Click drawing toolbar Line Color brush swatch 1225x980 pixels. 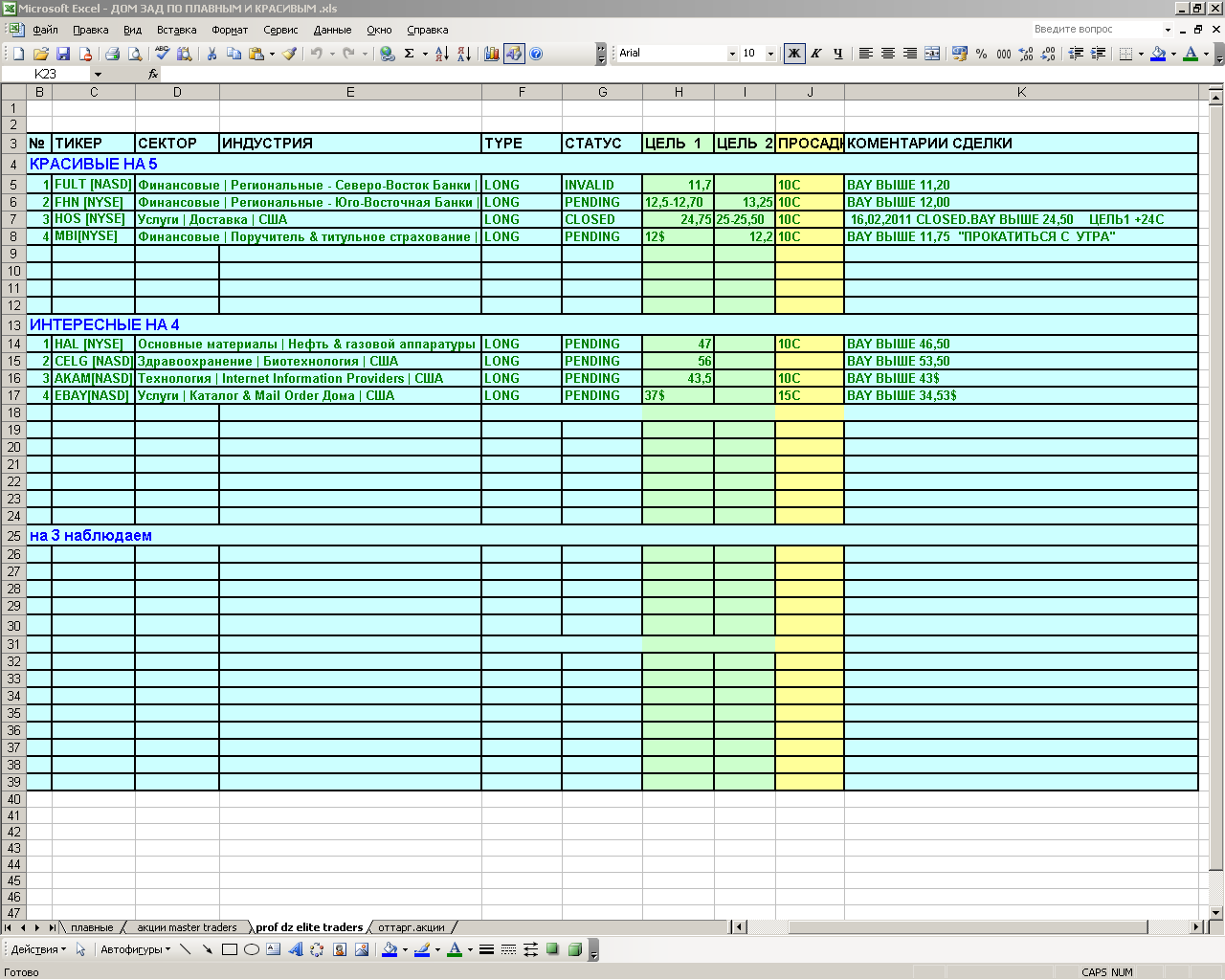422,949
